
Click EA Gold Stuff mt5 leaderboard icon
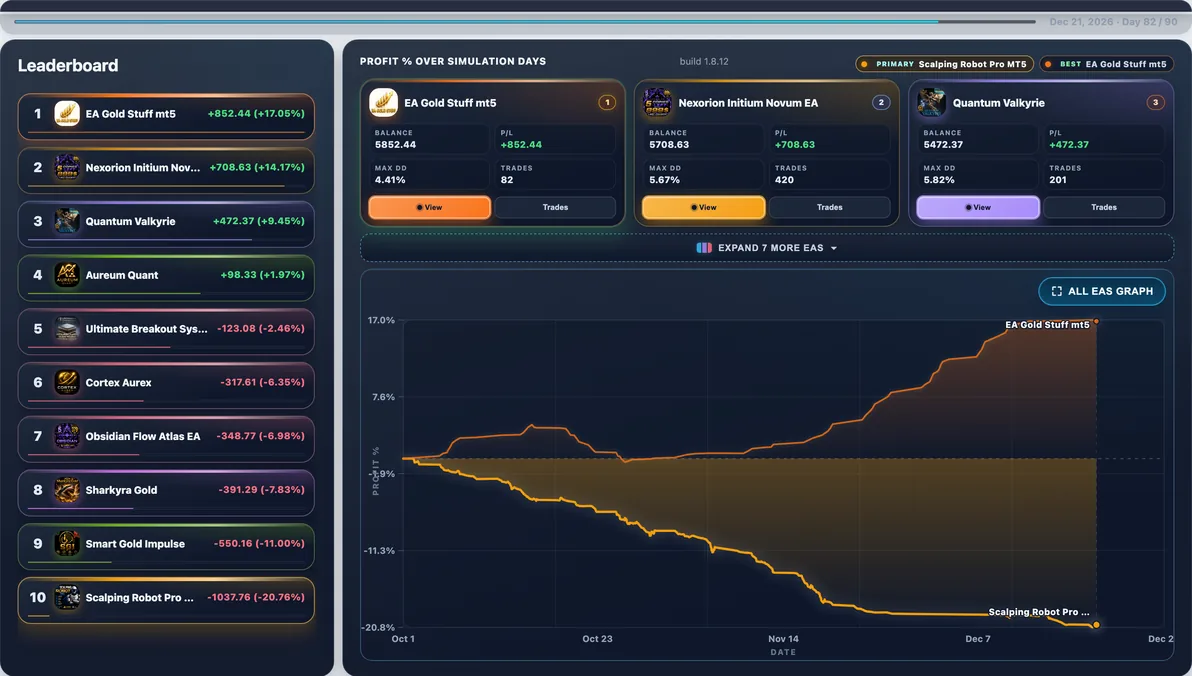point(67,114)
